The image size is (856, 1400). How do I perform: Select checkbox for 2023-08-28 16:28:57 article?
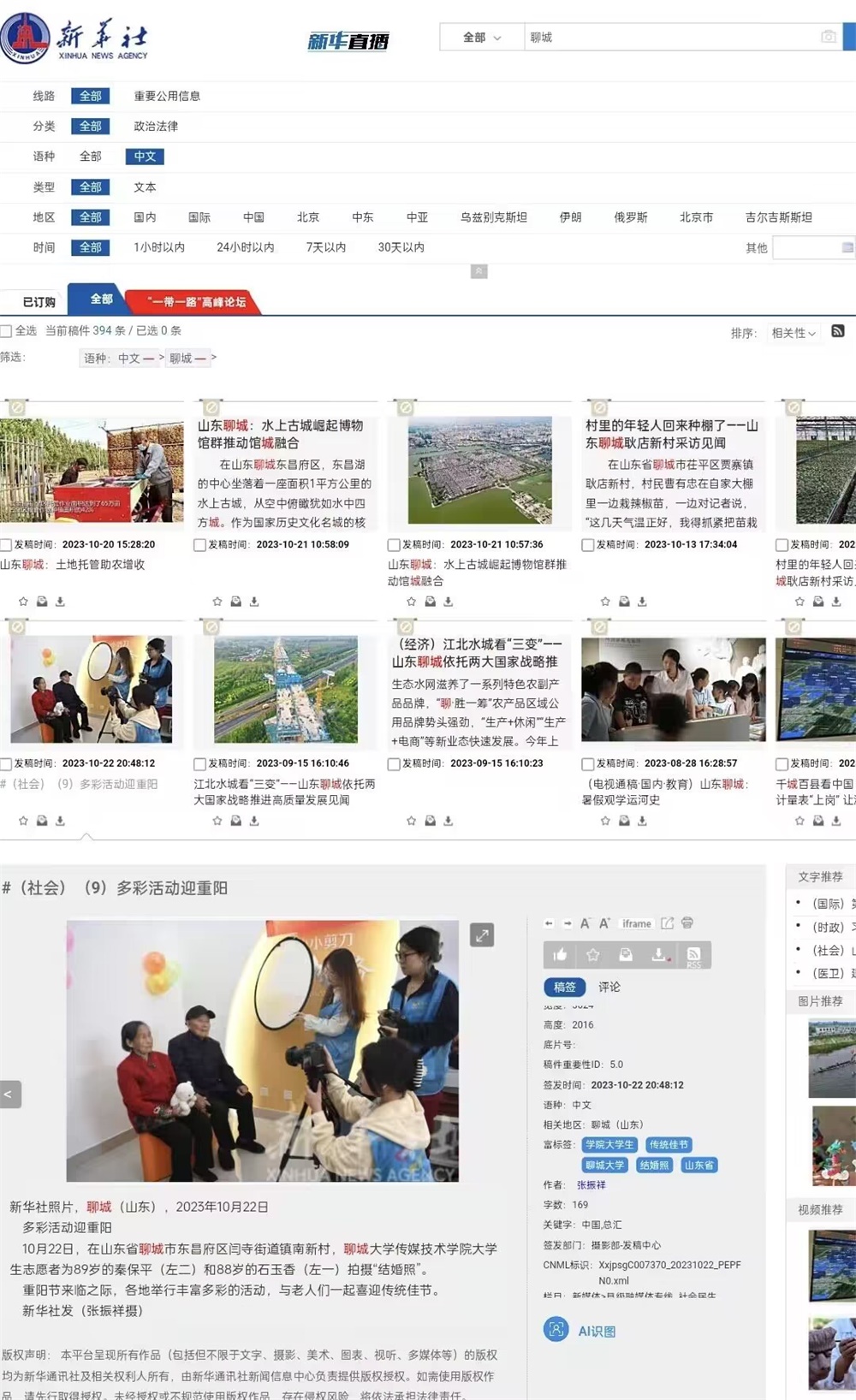[588, 764]
